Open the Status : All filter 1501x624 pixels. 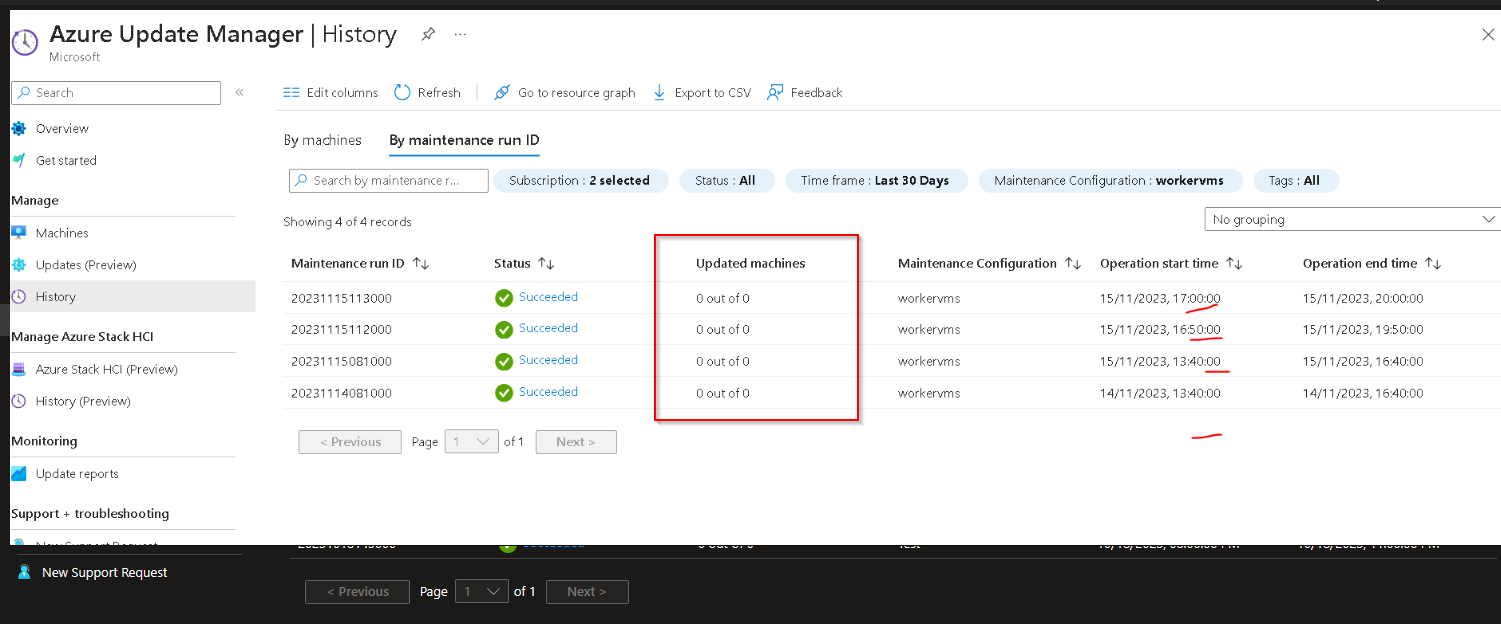point(725,181)
